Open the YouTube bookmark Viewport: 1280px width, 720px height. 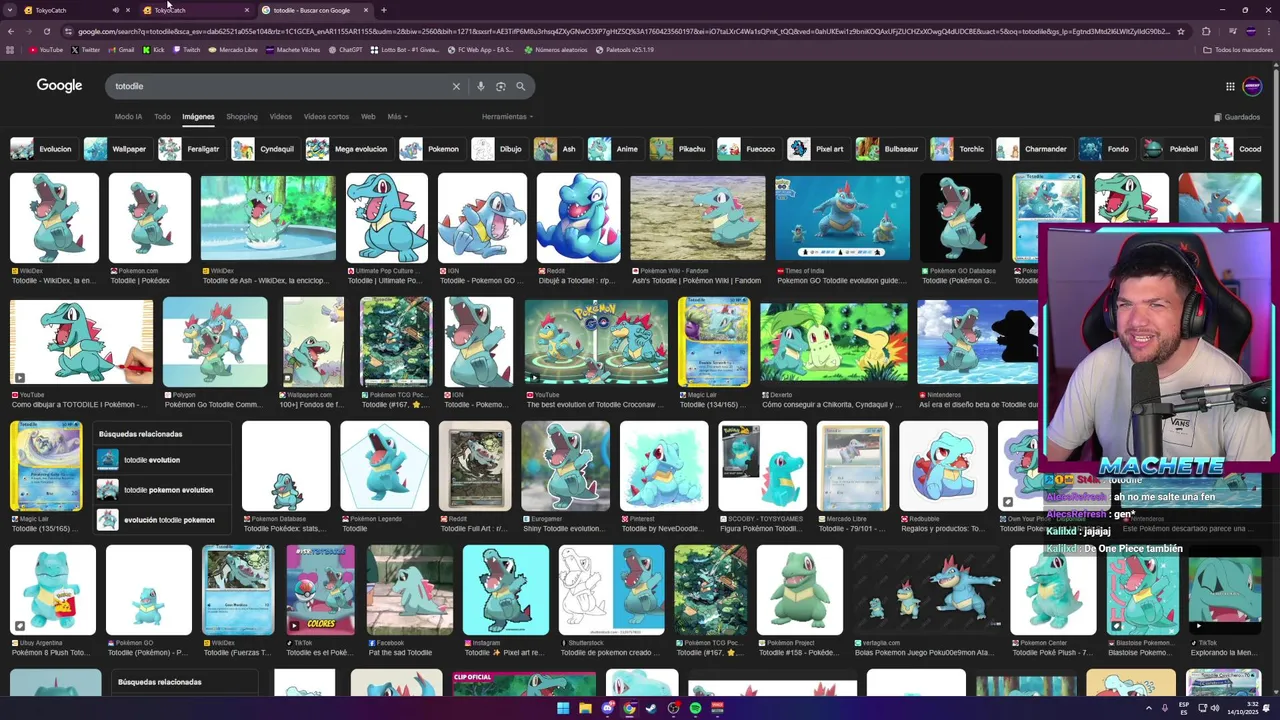point(46,49)
